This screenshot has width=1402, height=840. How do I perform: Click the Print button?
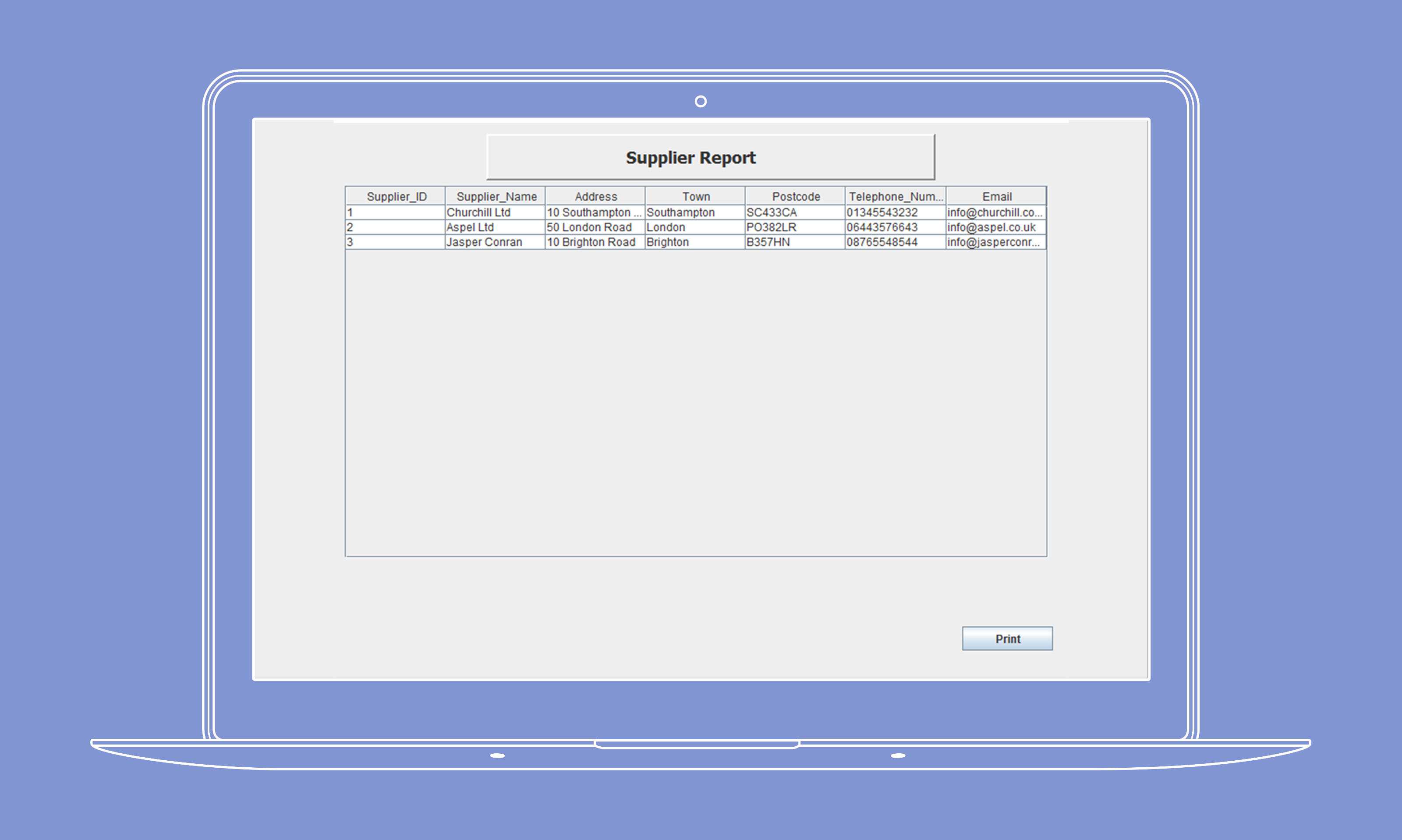click(x=1007, y=639)
